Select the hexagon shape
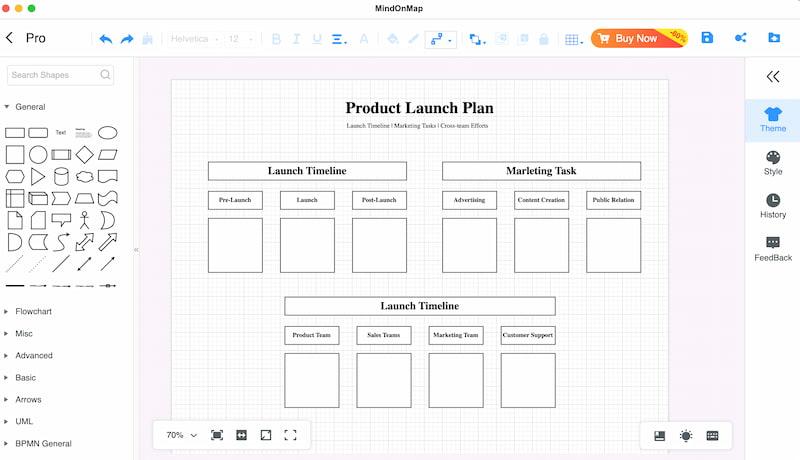This screenshot has width=800, height=460. click(15, 176)
